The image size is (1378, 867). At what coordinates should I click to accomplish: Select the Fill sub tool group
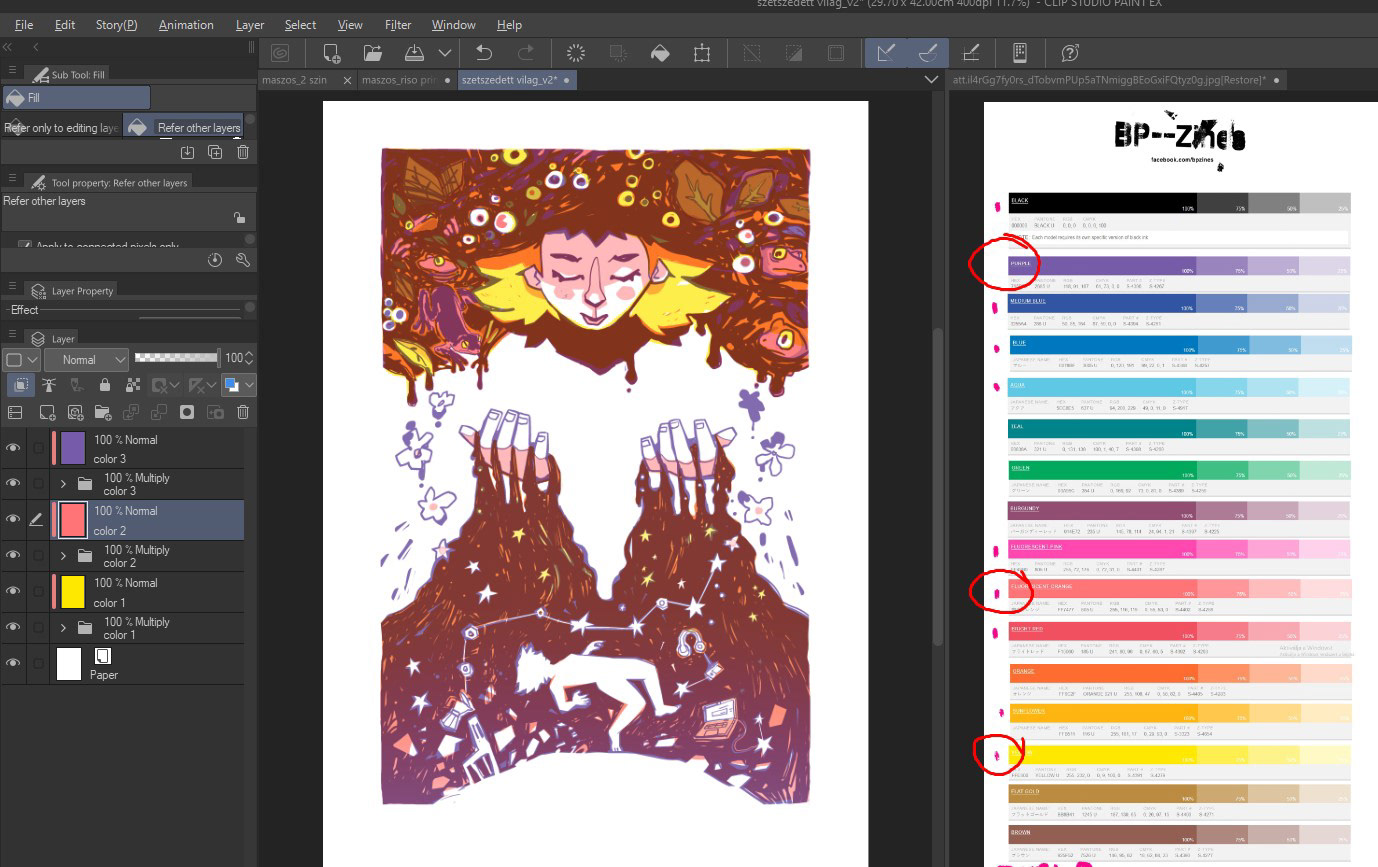pyautogui.click(x=77, y=97)
